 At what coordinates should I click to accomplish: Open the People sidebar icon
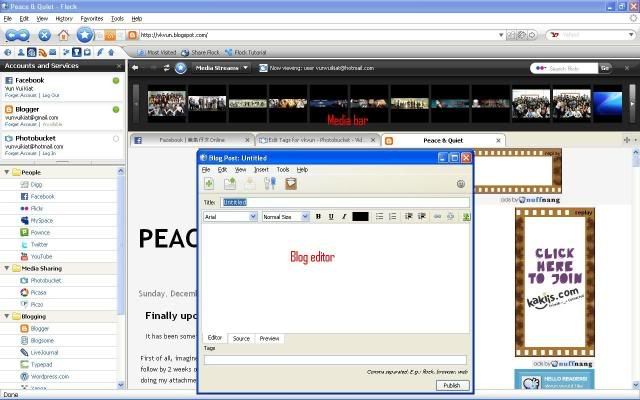(20, 52)
